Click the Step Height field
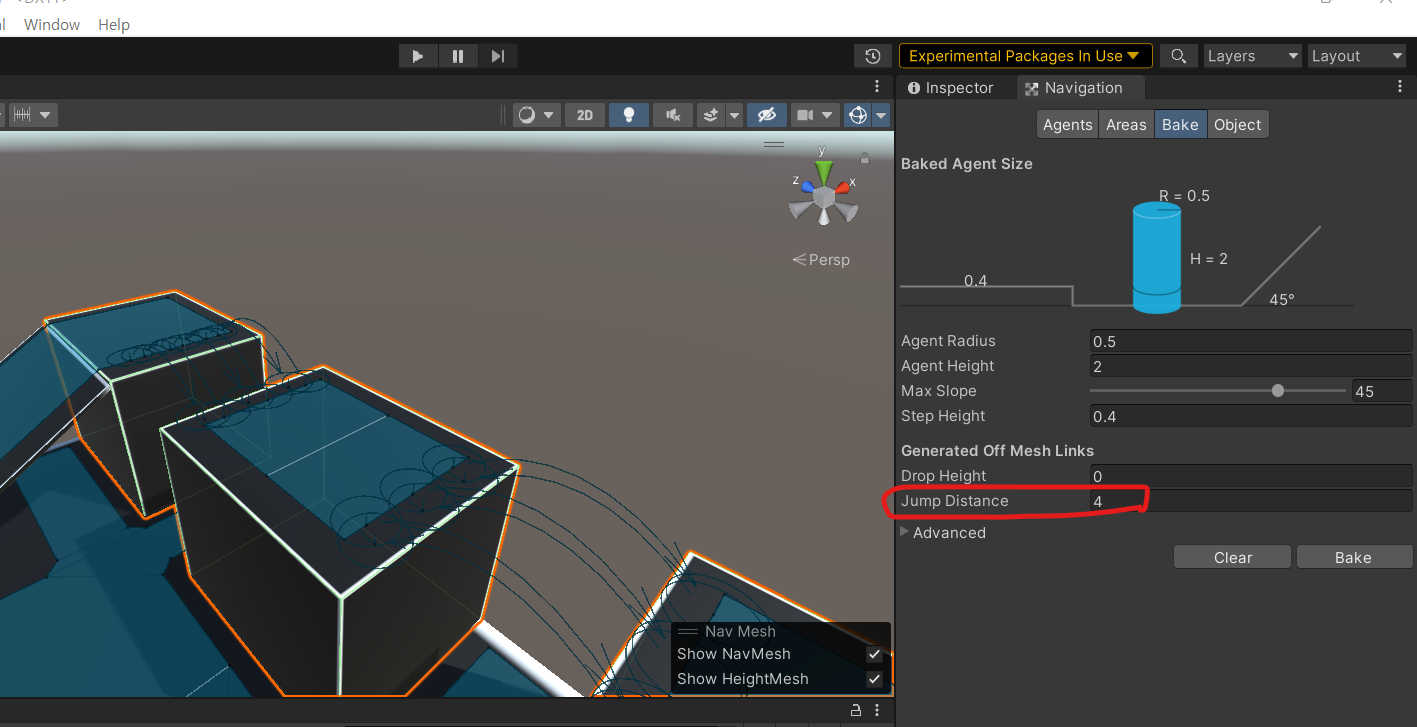This screenshot has height=727, width=1417. click(x=1250, y=416)
